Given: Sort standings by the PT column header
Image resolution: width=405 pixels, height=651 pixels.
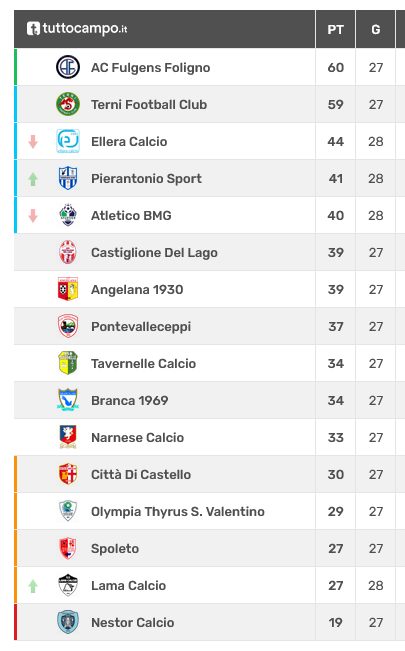Looking at the screenshot, I should (x=335, y=29).
